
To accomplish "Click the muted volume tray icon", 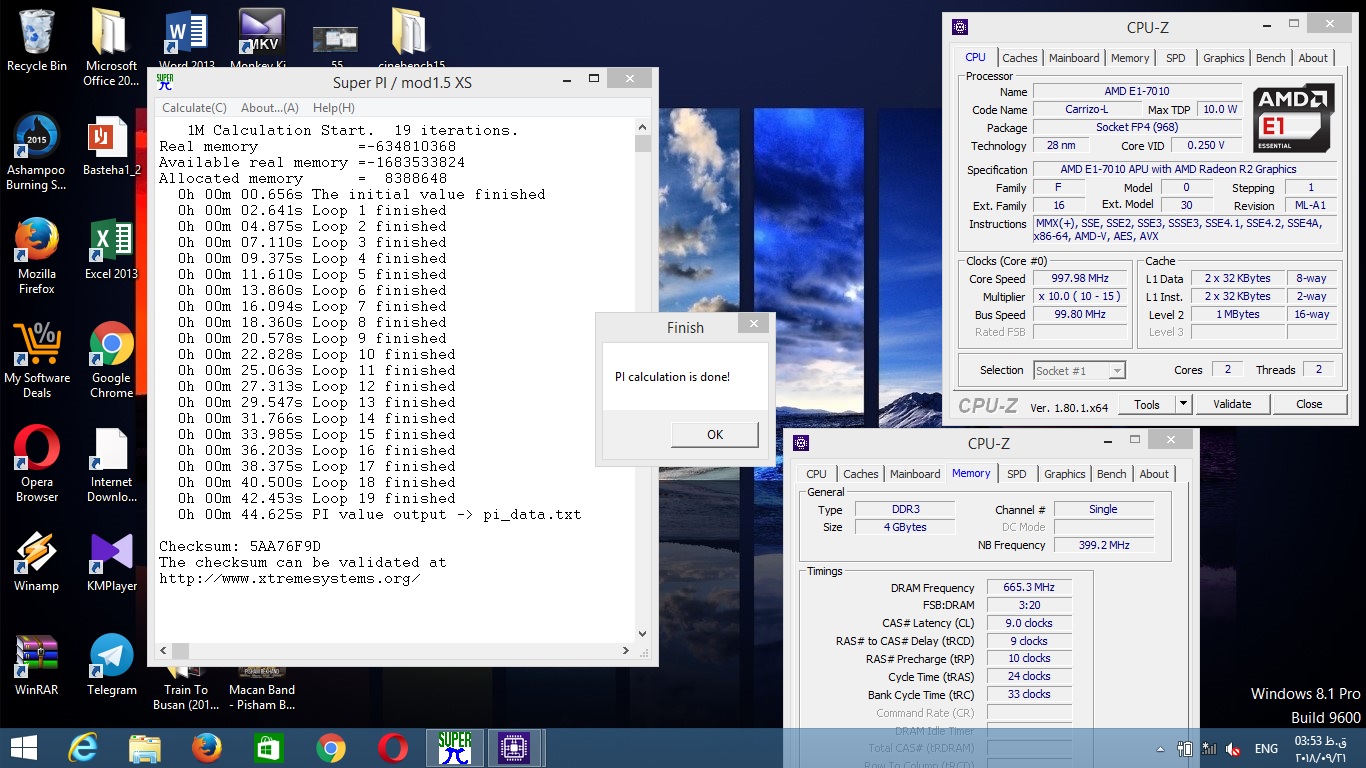I will [1233, 749].
